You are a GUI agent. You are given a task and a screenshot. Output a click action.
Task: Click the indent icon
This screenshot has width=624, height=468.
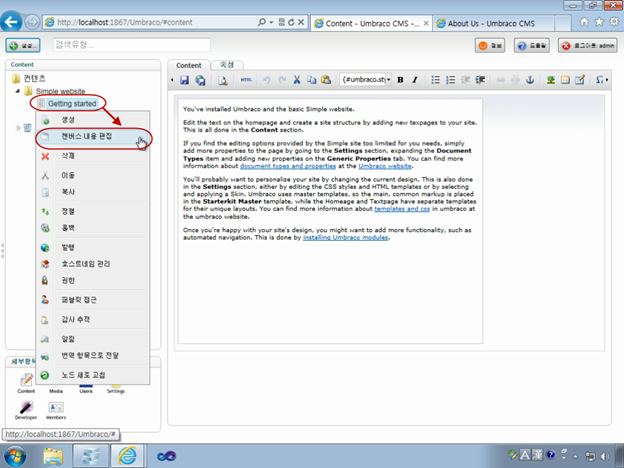[x=480, y=80]
